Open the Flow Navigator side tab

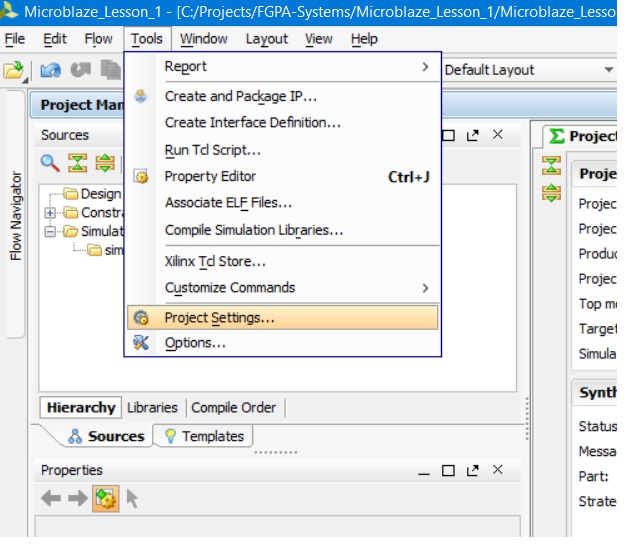click(16, 217)
